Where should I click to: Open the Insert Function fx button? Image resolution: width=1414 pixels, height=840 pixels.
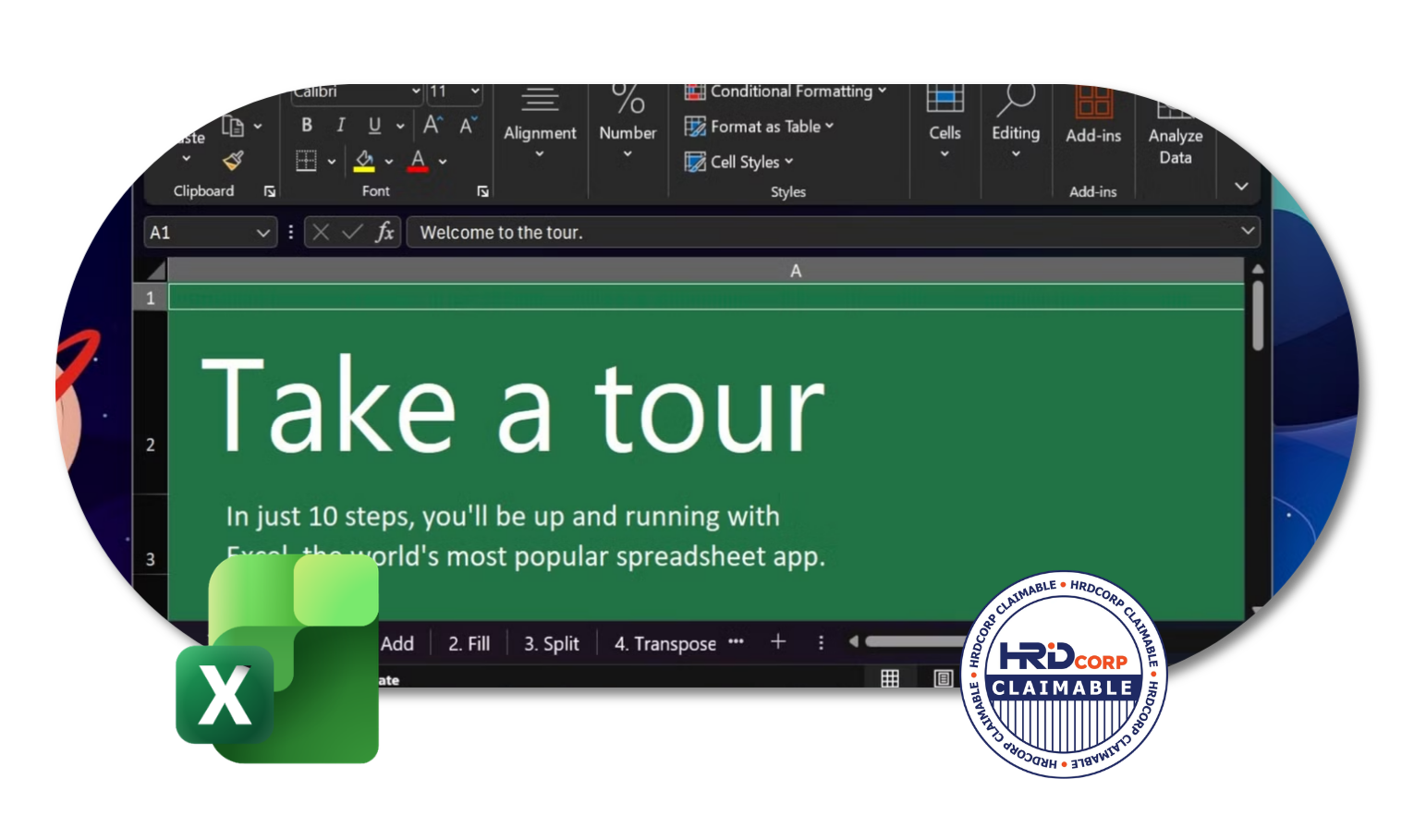(x=385, y=232)
